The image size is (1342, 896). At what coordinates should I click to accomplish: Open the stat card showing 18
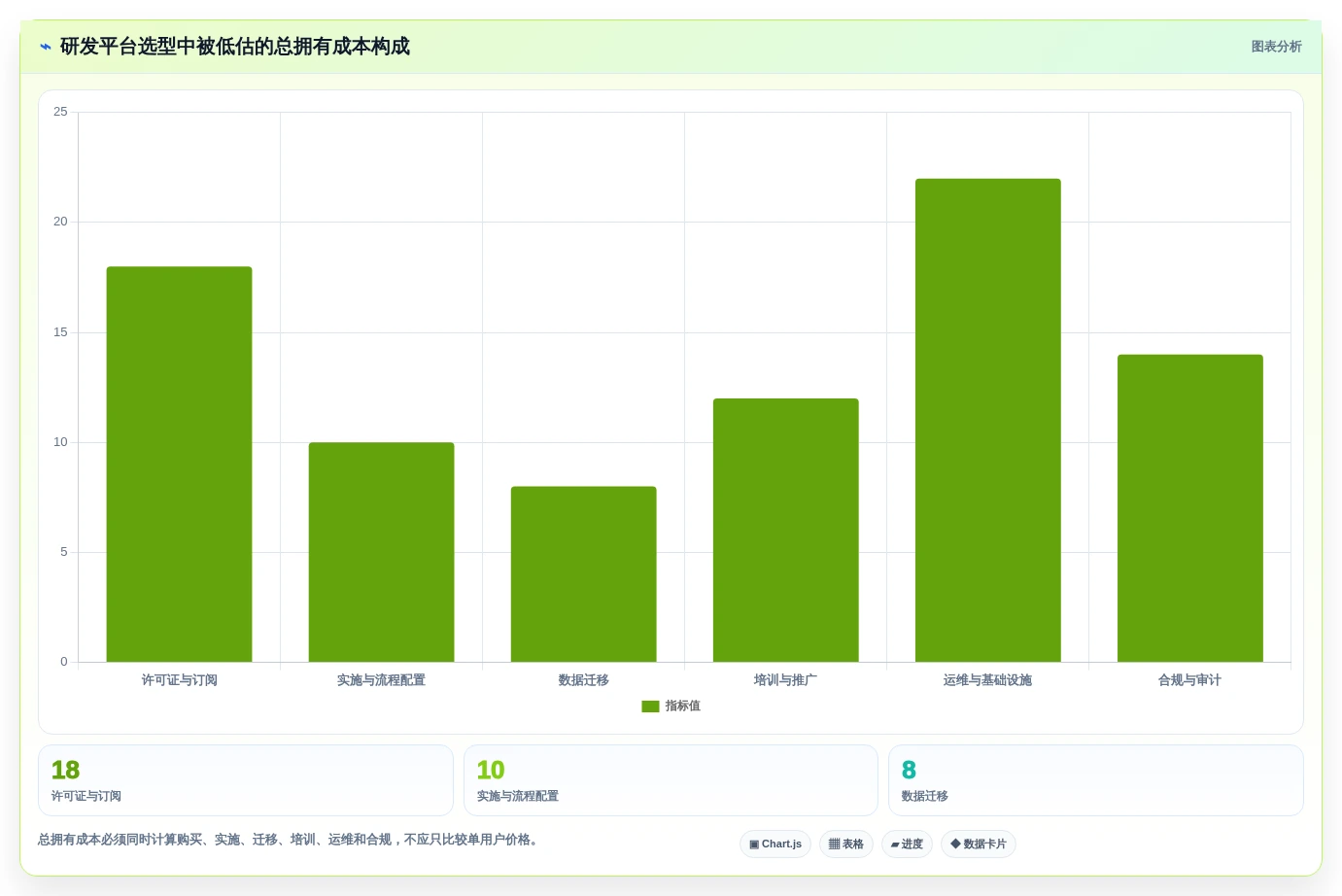[x=246, y=780]
